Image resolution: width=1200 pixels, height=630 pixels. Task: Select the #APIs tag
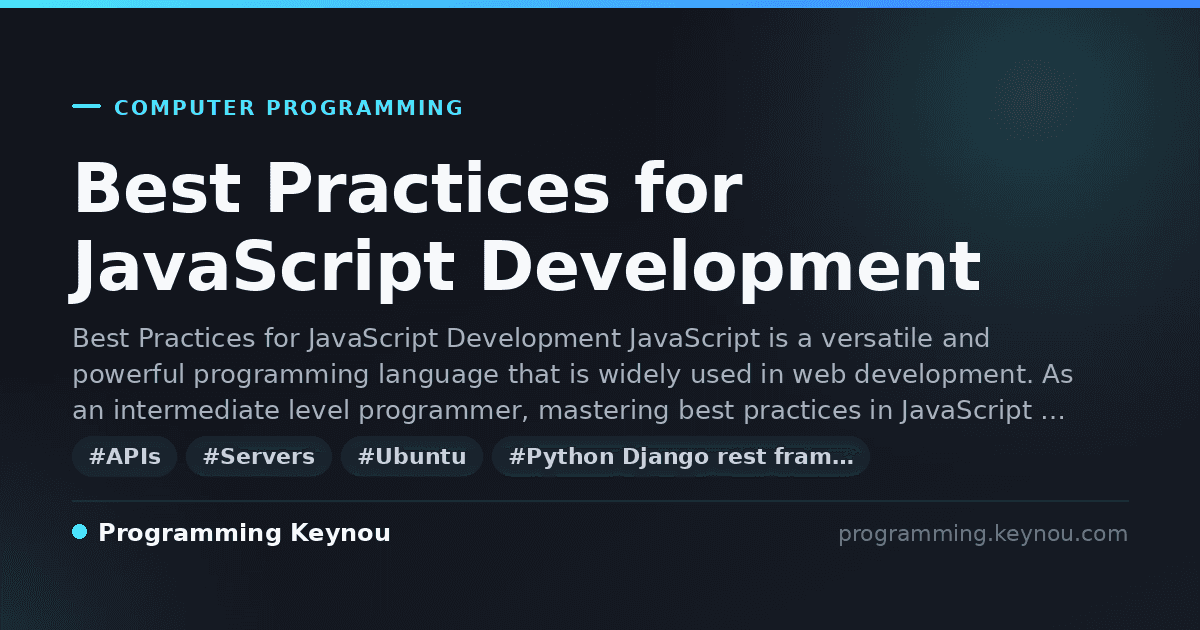click(124, 457)
